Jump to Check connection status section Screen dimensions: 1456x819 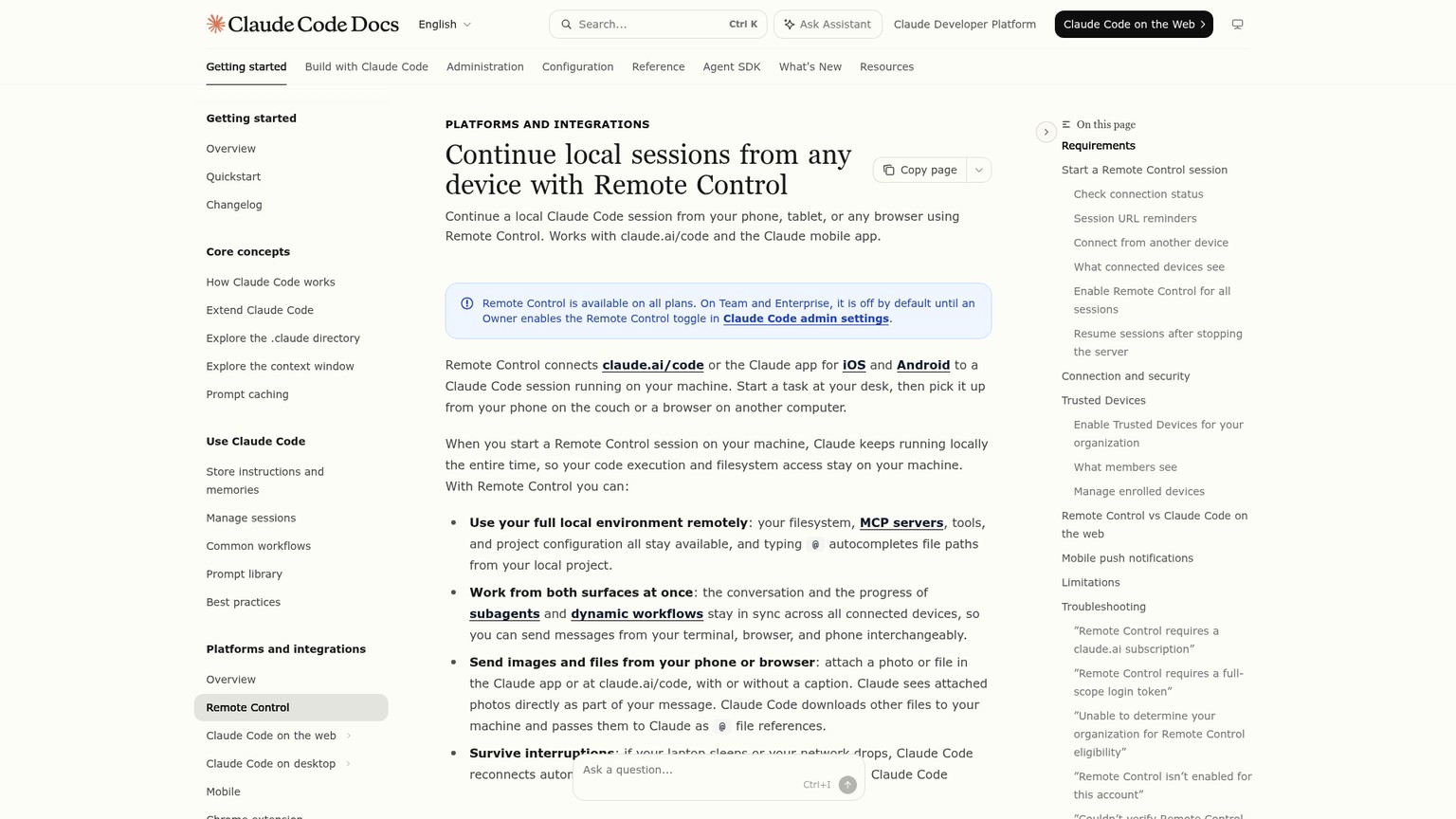[x=1138, y=194]
